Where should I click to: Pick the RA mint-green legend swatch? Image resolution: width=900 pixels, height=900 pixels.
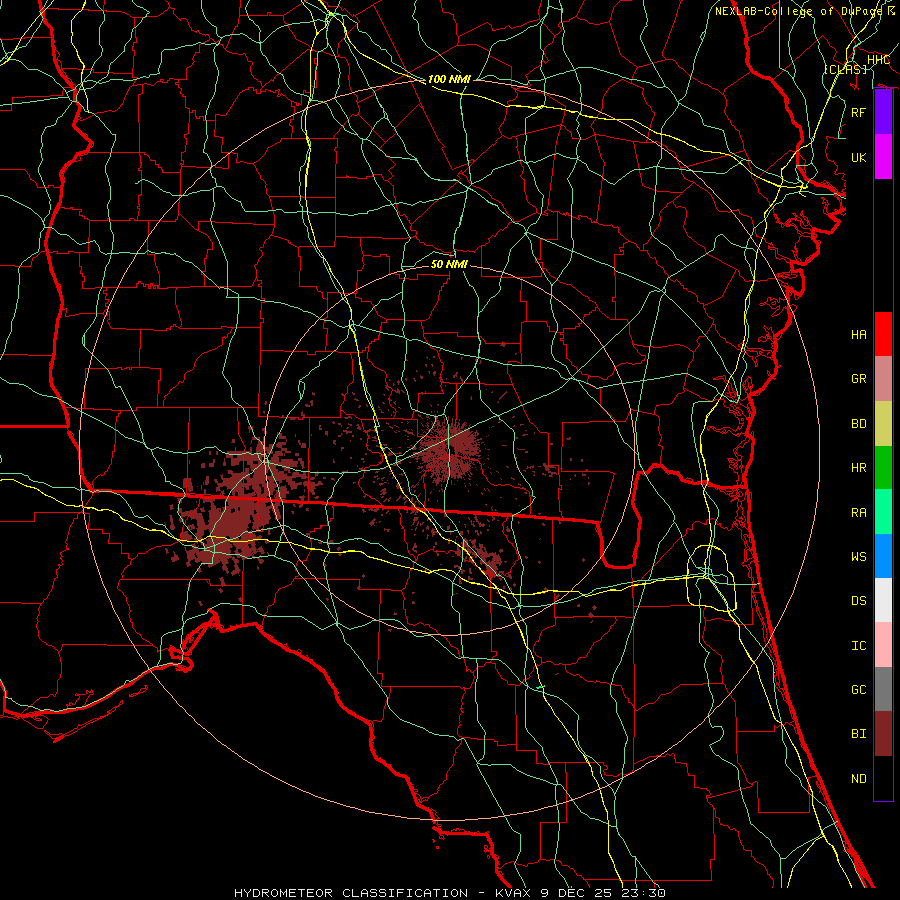883,512
